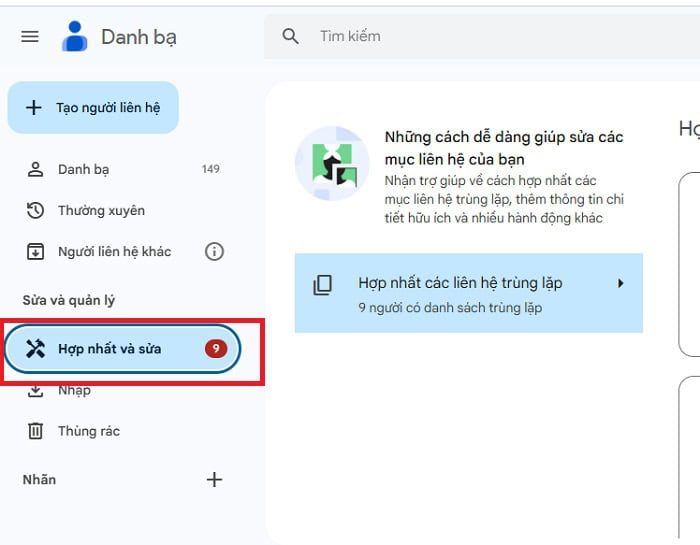700x545 pixels.
Task: Click the Danh bạ app title text
Action: click(x=139, y=37)
